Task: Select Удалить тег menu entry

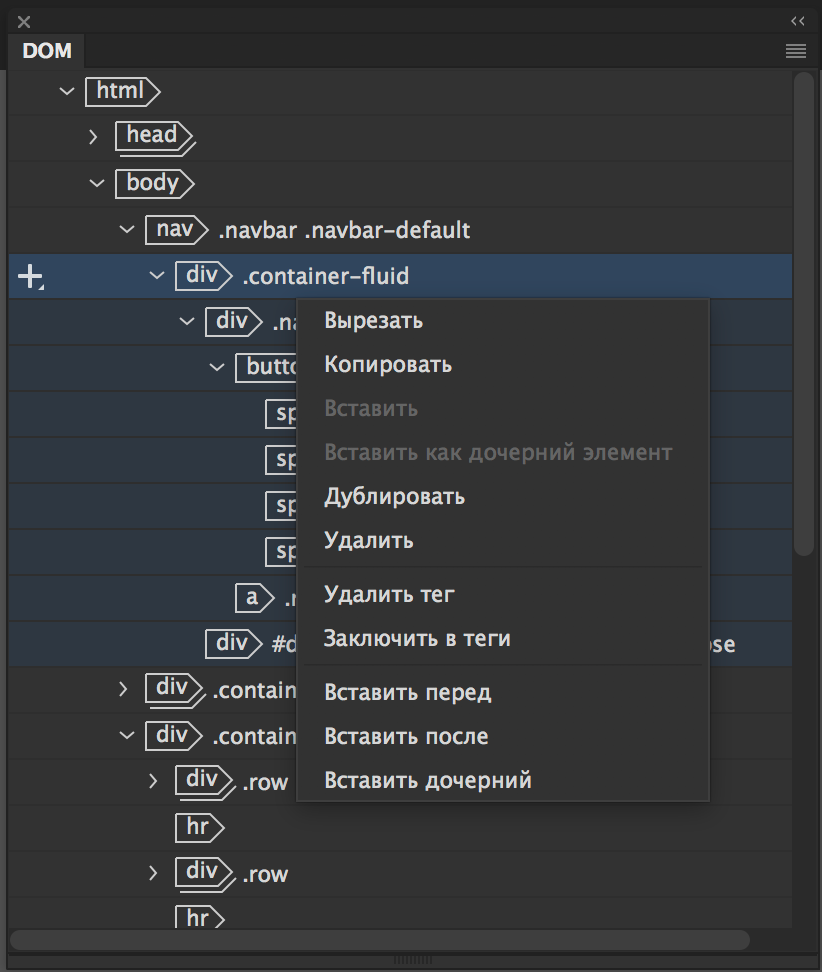Action: 389,595
